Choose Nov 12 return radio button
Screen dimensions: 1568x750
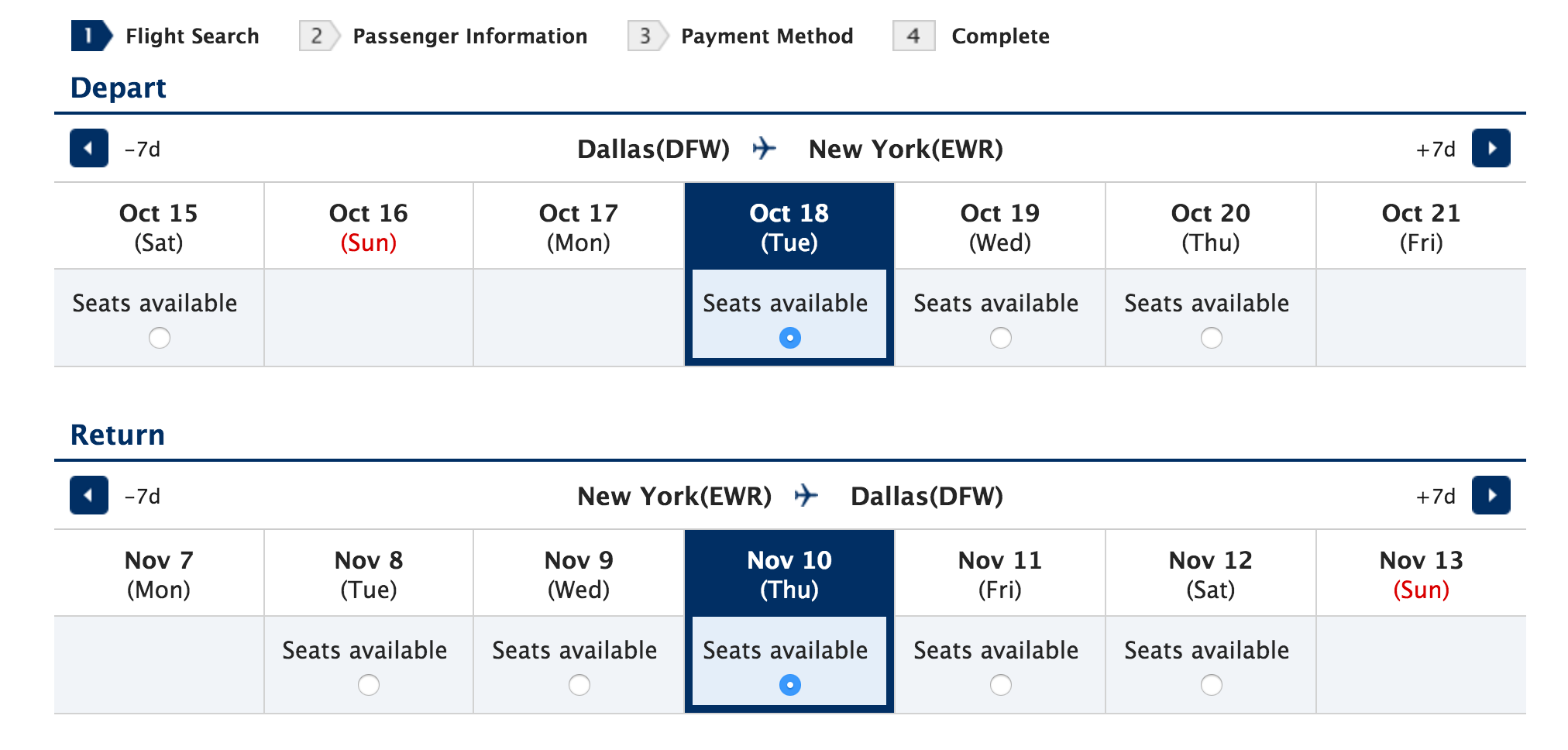(x=1212, y=685)
